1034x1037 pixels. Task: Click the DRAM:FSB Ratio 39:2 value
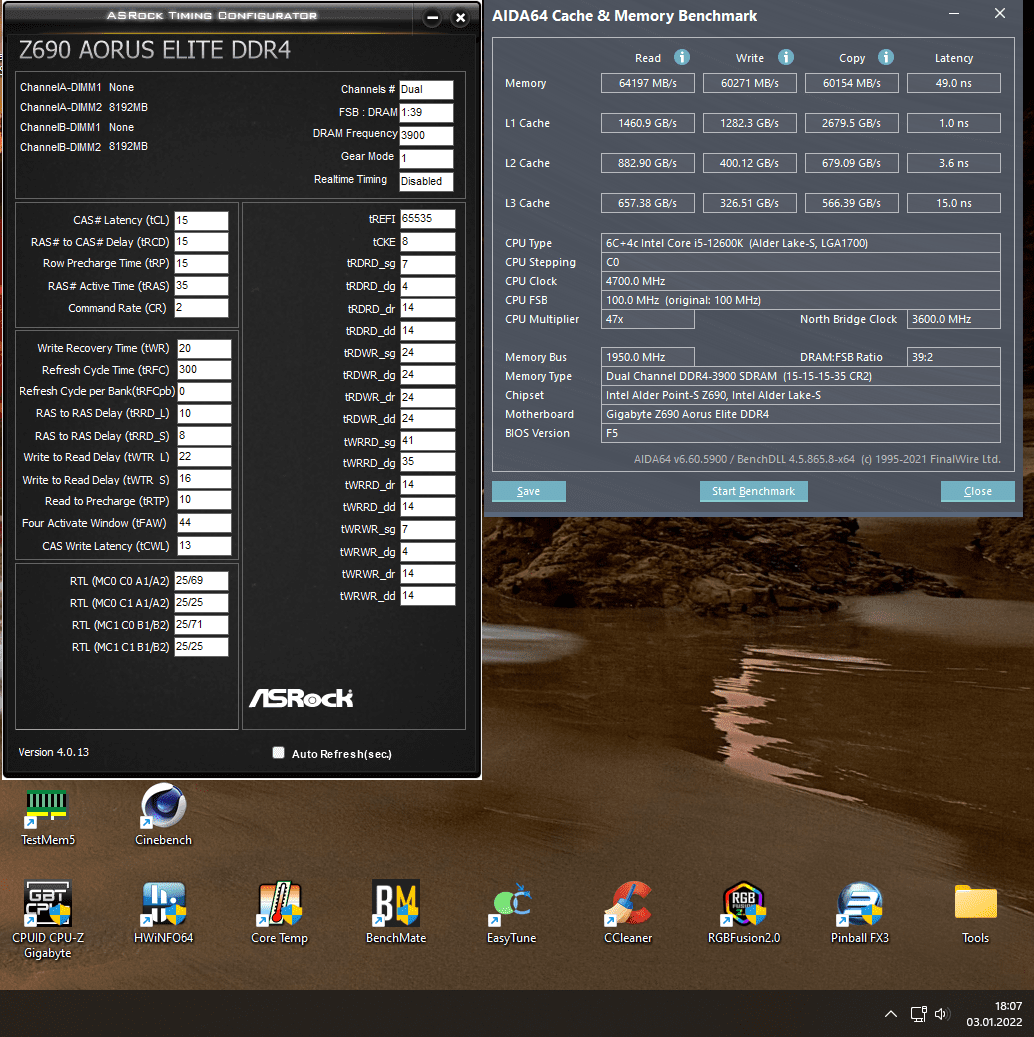tap(953, 356)
